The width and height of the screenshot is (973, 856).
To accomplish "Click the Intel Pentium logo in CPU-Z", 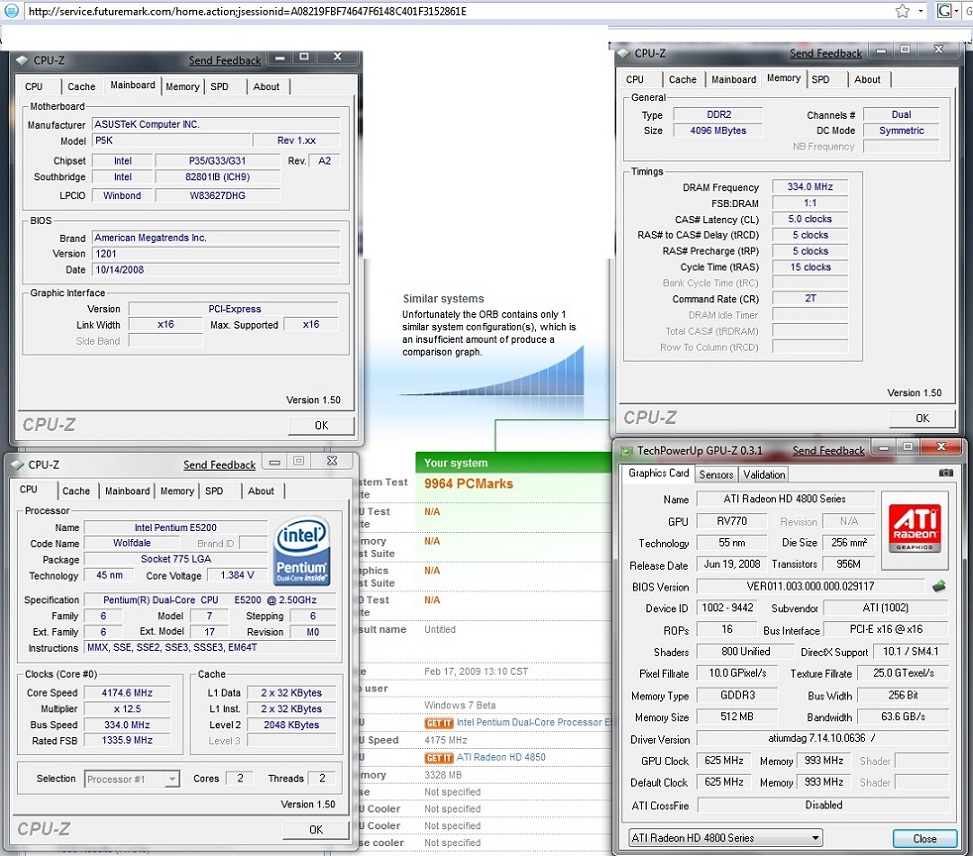I will (302, 552).
